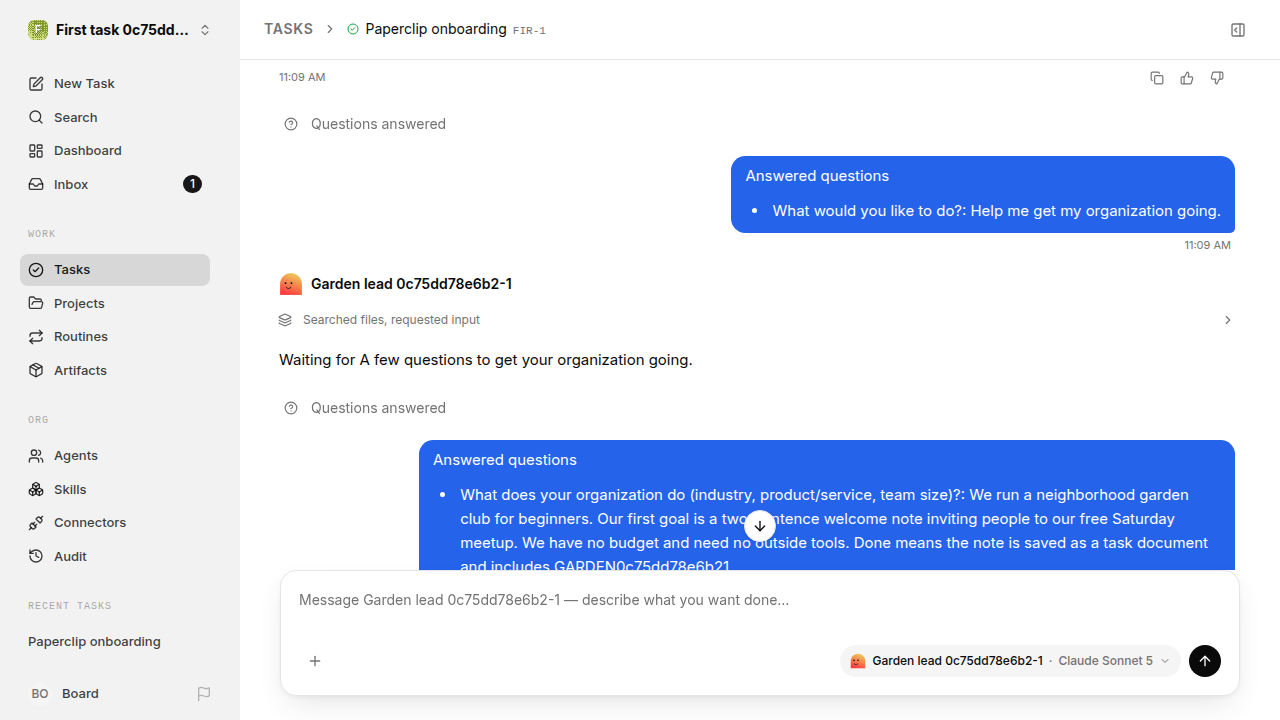
Task: Click the organization logo icon
Action: click(38, 30)
